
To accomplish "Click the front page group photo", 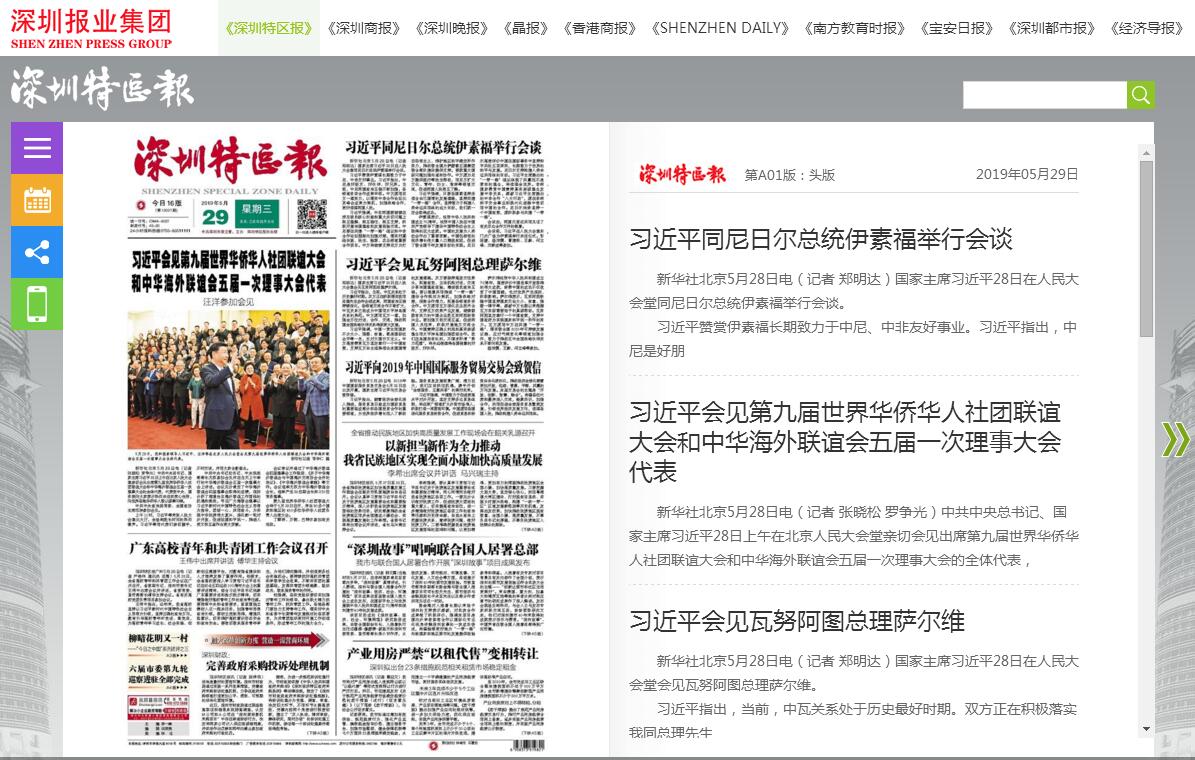I will [229, 379].
